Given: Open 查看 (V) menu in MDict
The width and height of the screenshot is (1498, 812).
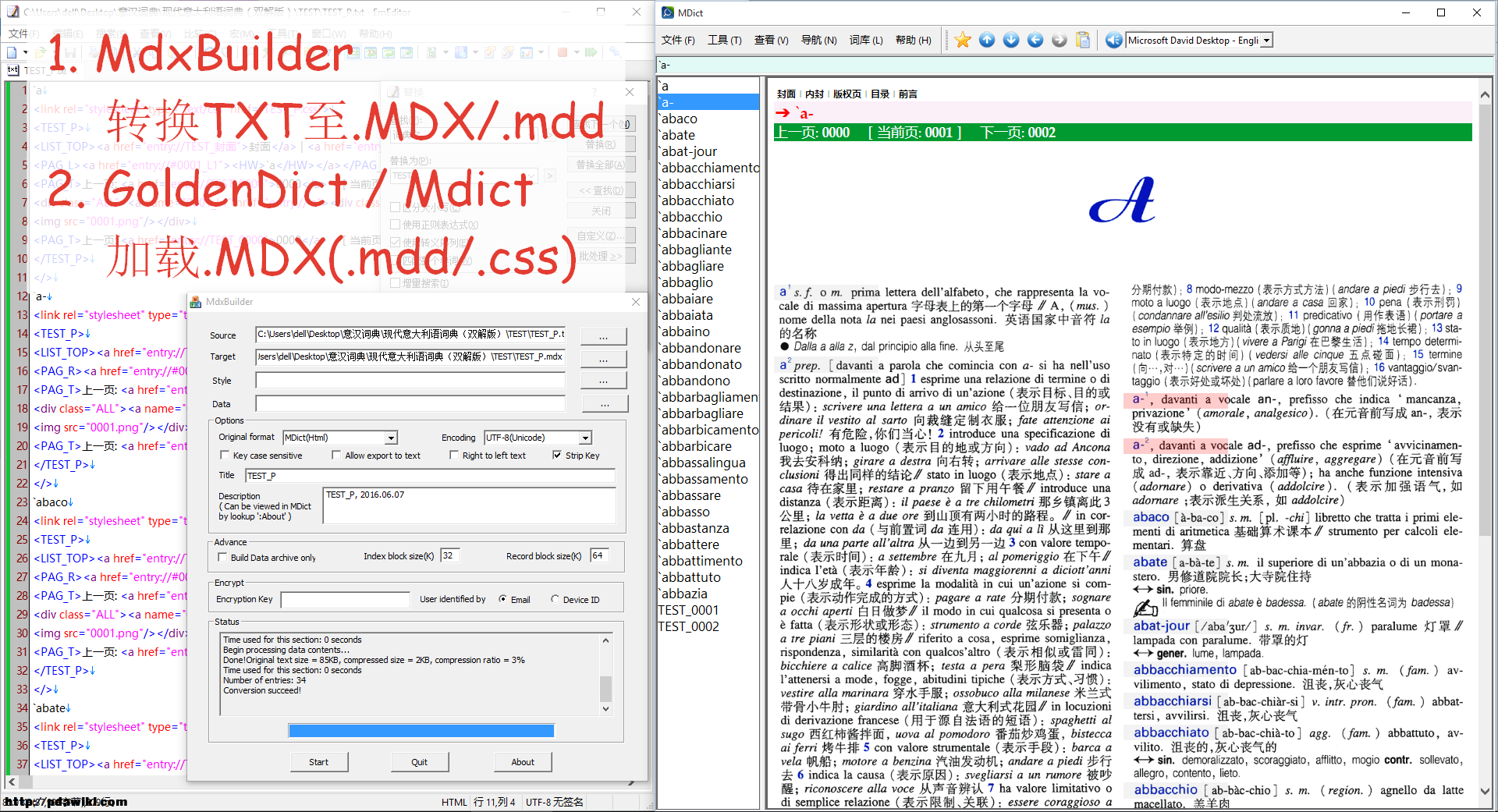Looking at the screenshot, I should point(771,41).
